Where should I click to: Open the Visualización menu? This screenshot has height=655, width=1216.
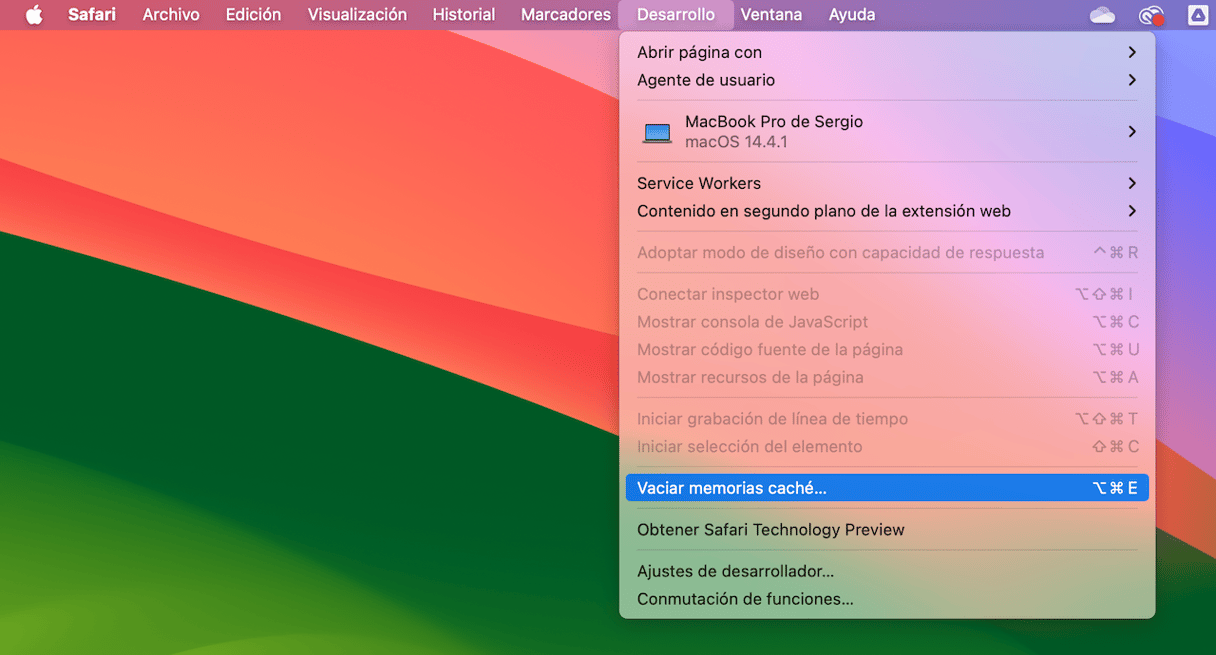click(x=357, y=15)
